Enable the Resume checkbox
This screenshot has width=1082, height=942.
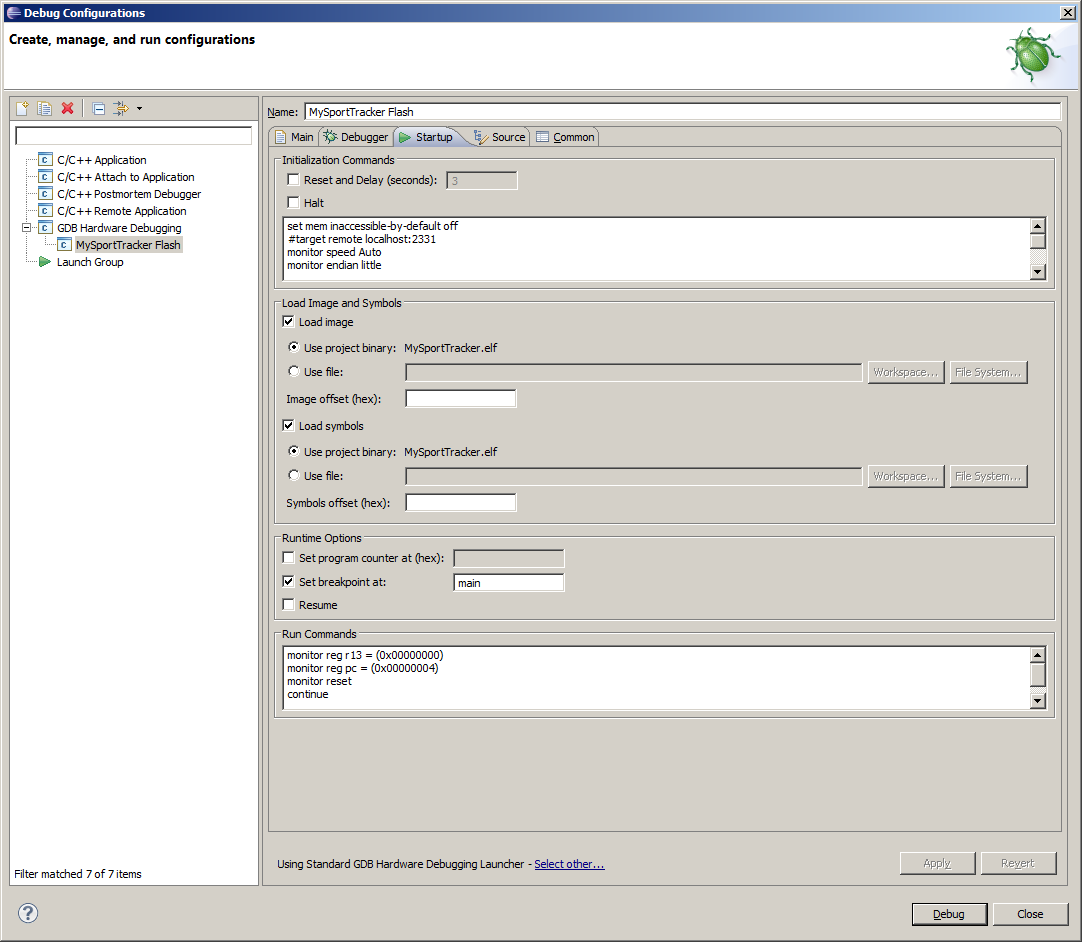[x=288, y=605]
